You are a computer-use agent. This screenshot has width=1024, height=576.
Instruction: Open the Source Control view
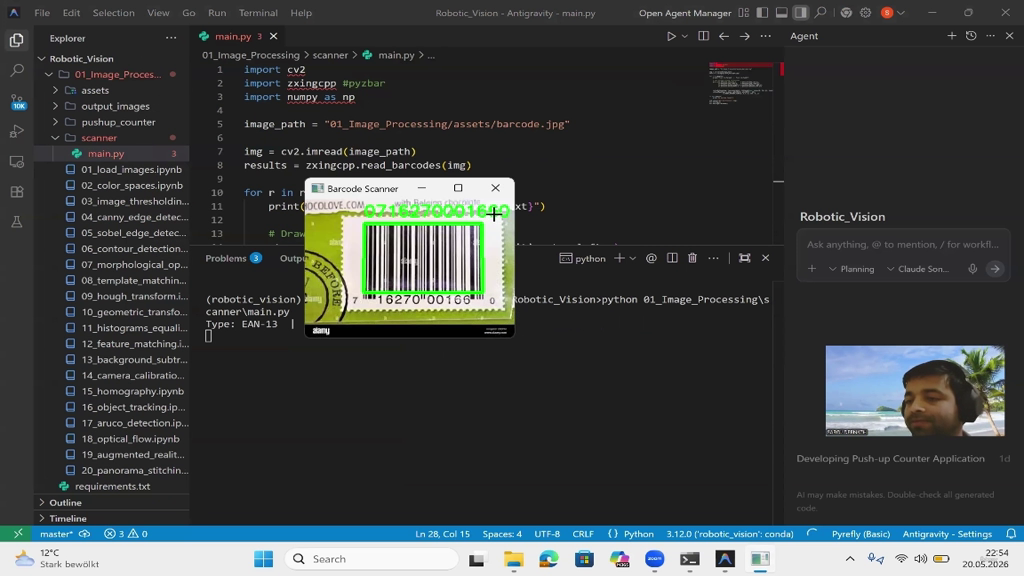pyautogui.click(x=16, y=101)
